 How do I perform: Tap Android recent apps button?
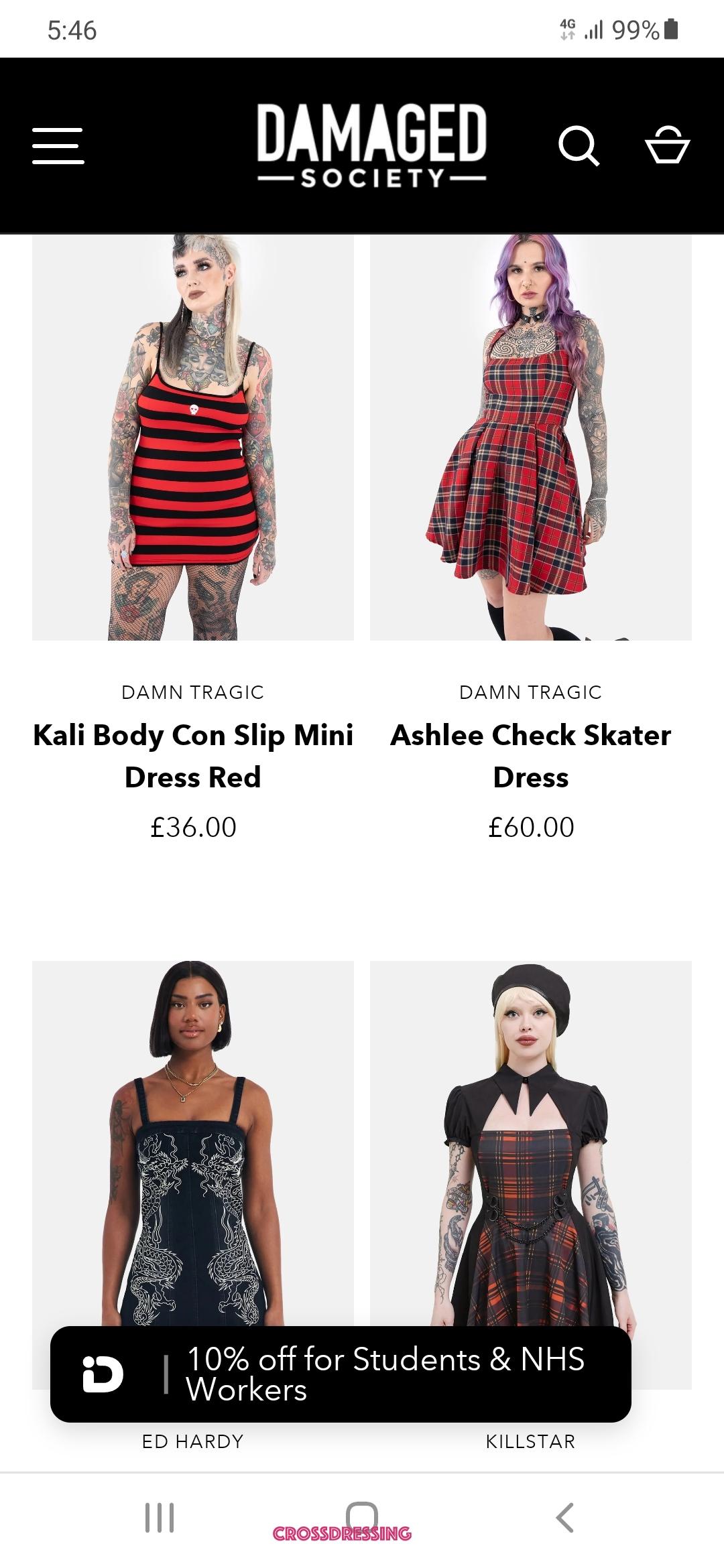click(x=160, y=1517)
